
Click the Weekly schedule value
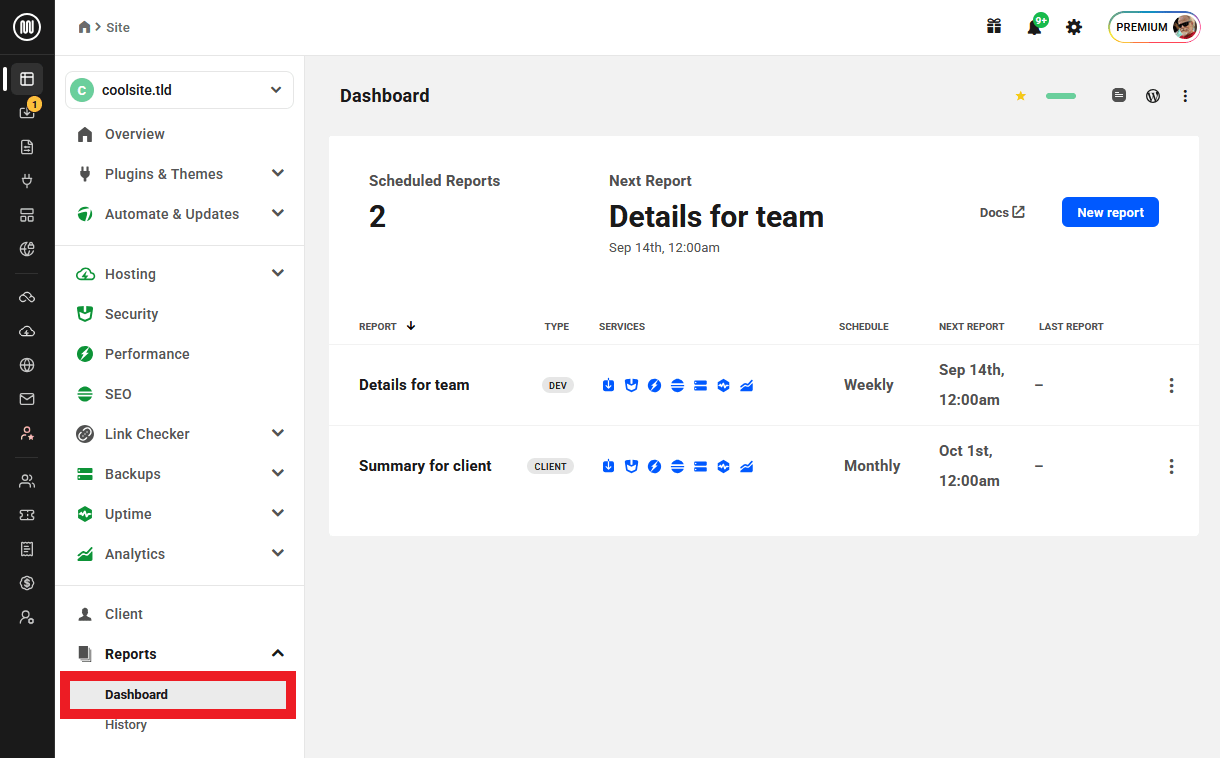coord(868,385)
